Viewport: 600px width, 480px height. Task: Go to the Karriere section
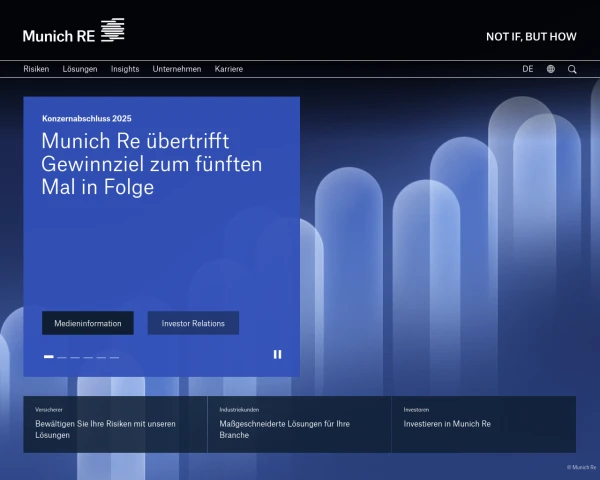[229, 69]
